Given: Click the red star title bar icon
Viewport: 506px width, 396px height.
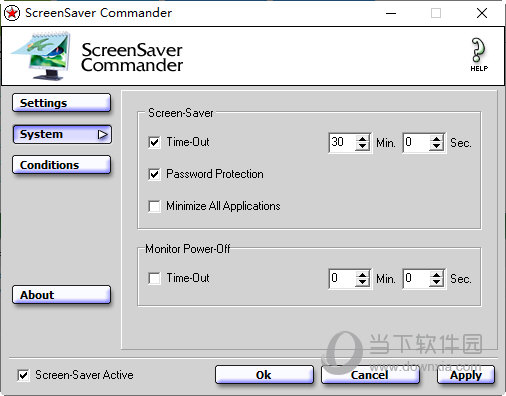Looking at the screenshot, I should click(12, 13).
